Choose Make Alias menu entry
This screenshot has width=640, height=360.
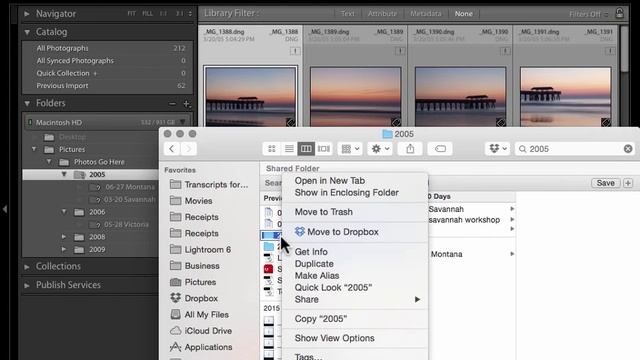317,276
